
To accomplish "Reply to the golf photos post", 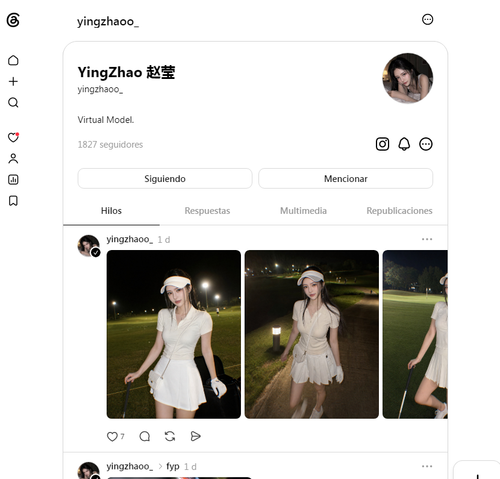I will (x=144, y=436).
